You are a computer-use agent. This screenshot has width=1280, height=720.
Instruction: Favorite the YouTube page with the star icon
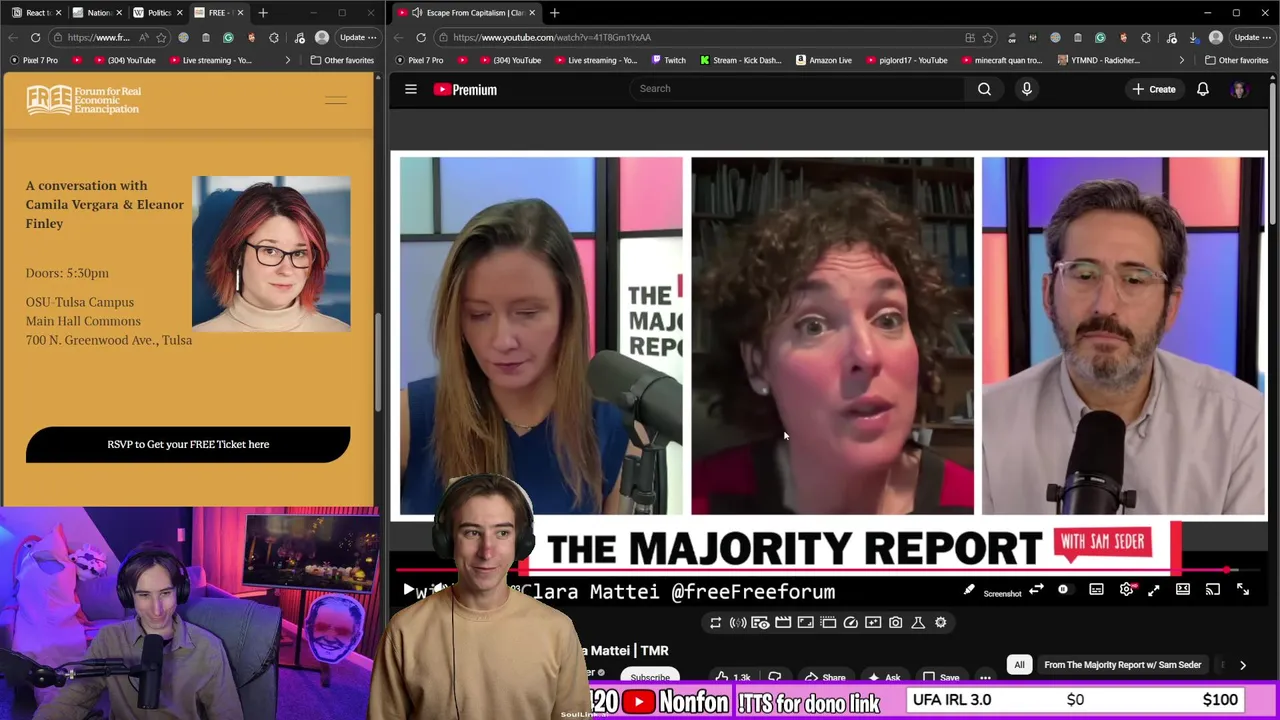[x=988, y=38]
